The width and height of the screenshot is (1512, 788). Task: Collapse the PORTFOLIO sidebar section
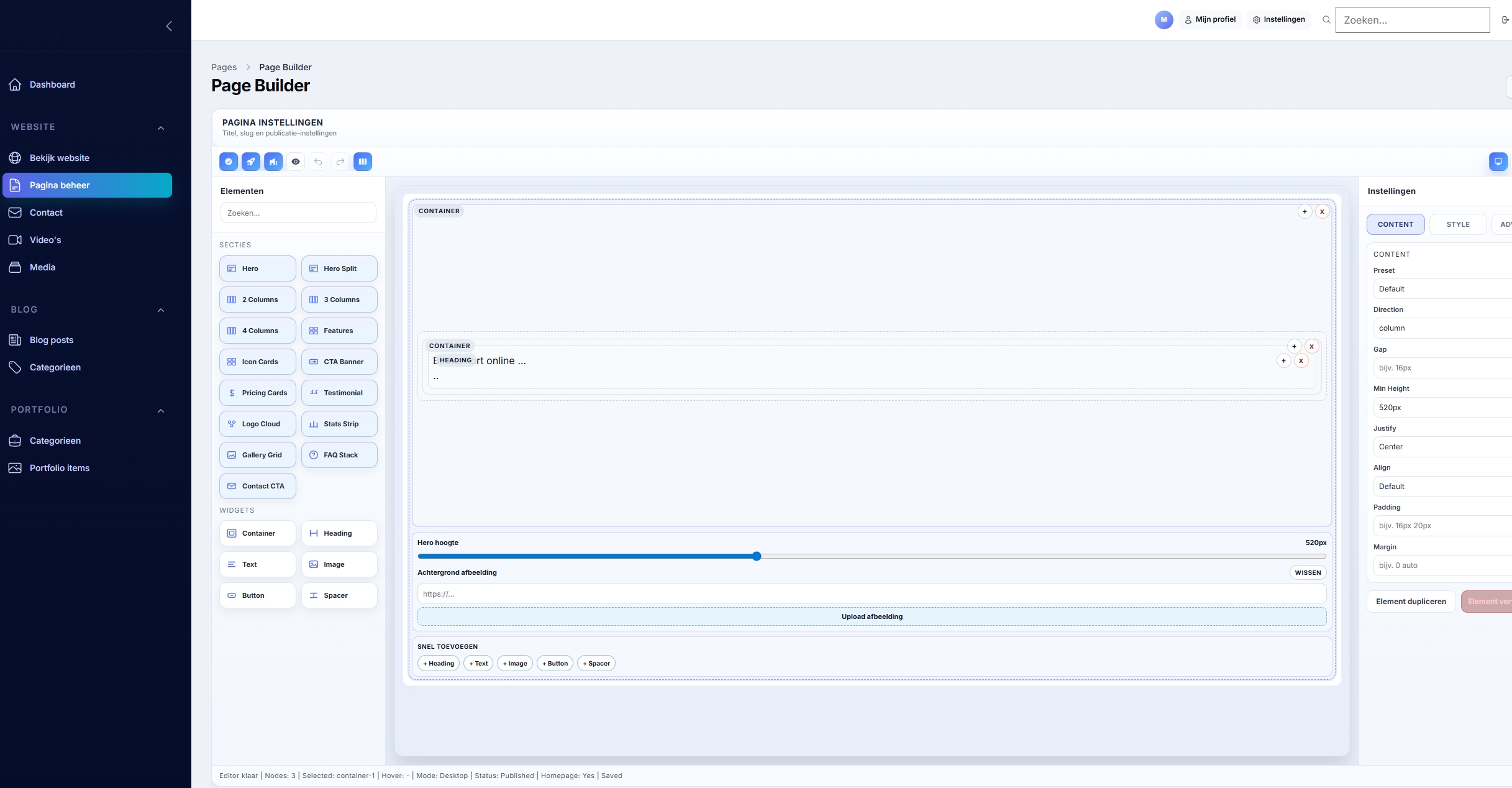click(x=161, y=410)
